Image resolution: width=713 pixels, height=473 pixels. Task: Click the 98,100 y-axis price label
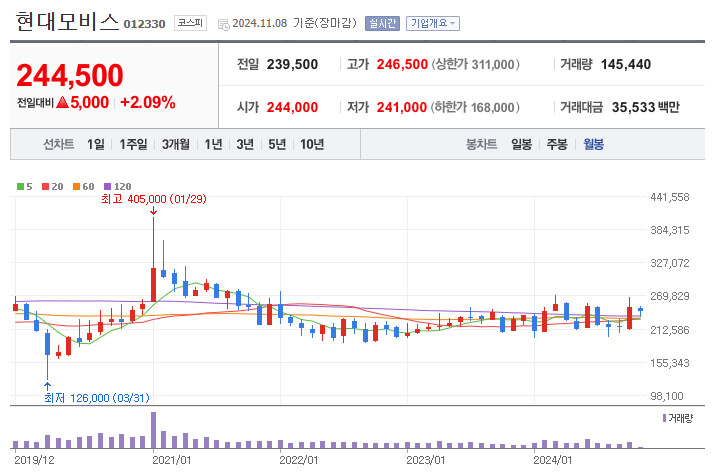667,396
